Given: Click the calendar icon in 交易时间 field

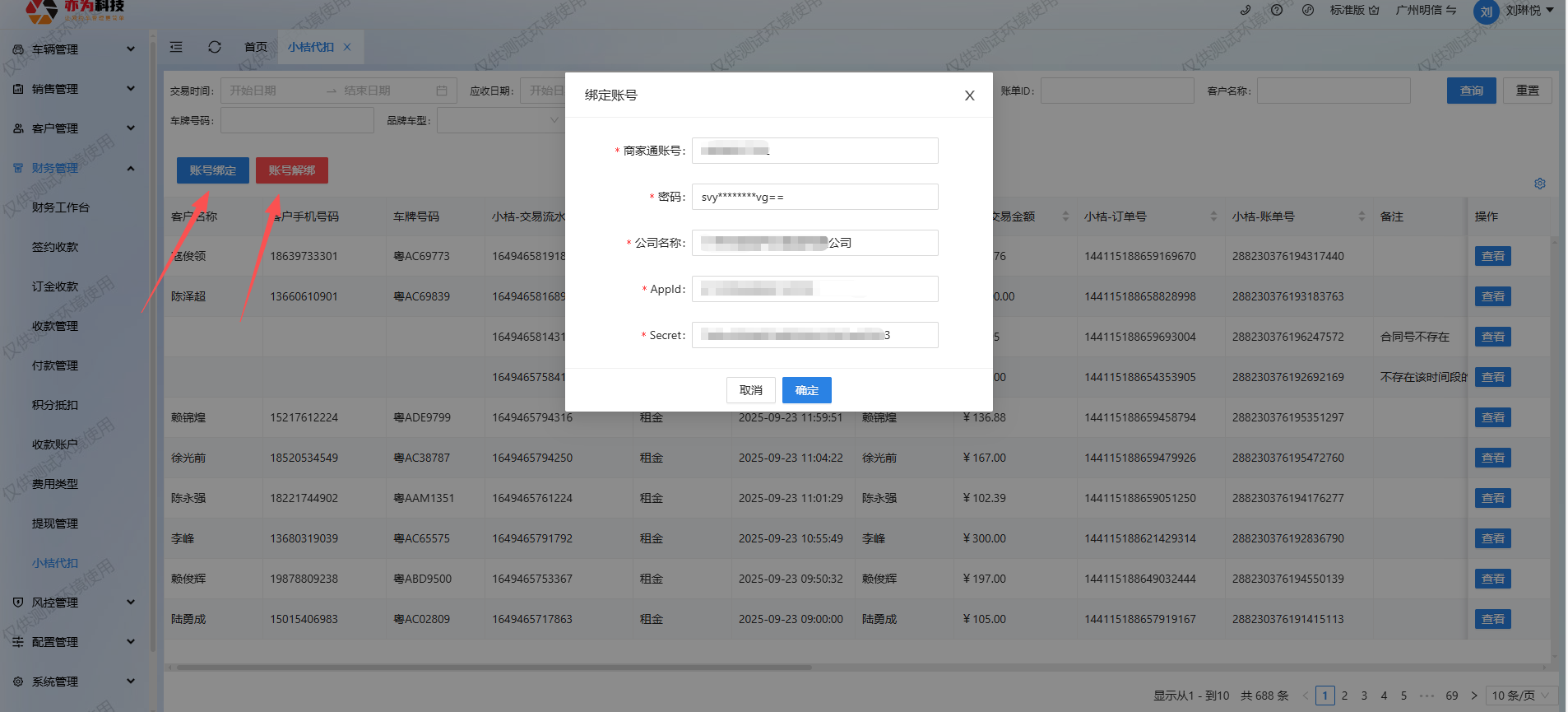Looking at the screenshot, I should coord(442,91).
